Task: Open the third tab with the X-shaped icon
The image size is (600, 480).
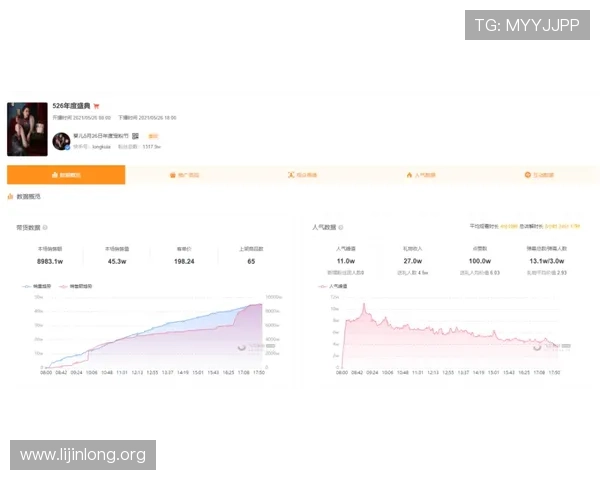Action: 302,175
